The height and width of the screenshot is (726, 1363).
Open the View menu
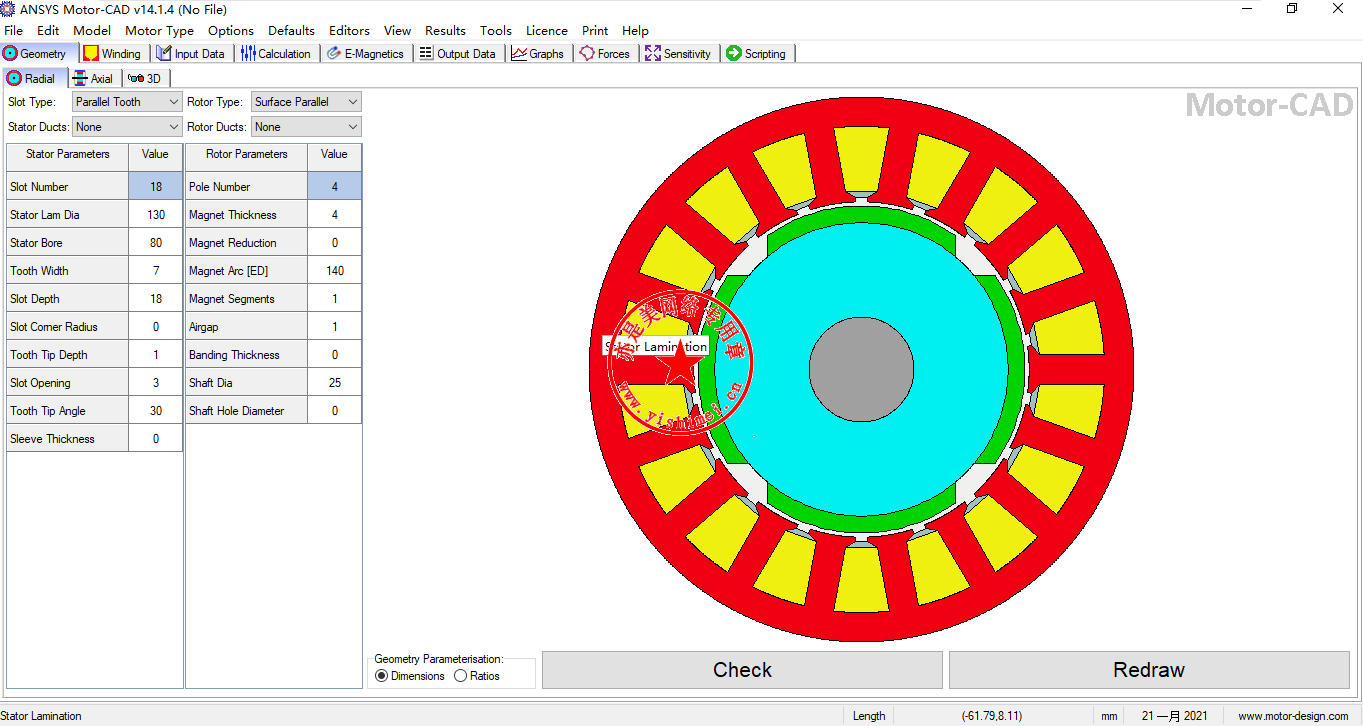point(397,30)
